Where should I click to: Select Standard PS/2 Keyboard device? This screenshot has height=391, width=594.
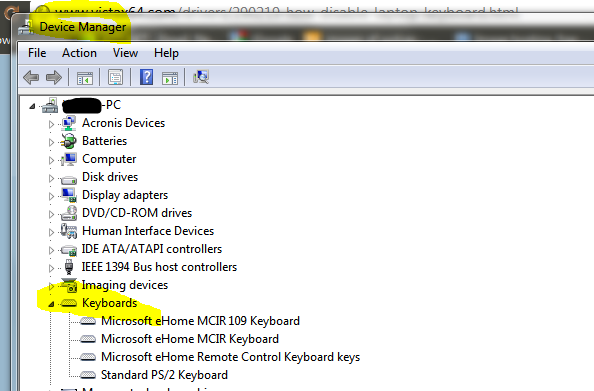click(x=164, y=375)
